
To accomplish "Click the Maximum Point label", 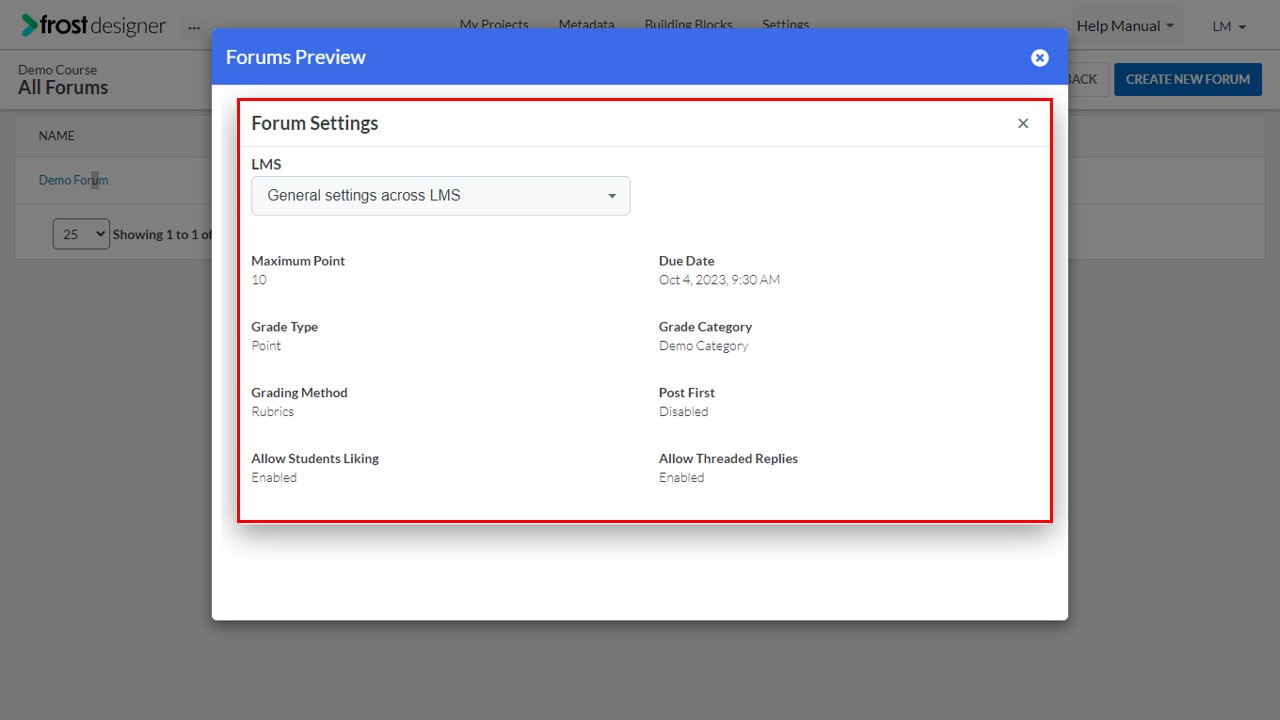I will tap(298, 261).
